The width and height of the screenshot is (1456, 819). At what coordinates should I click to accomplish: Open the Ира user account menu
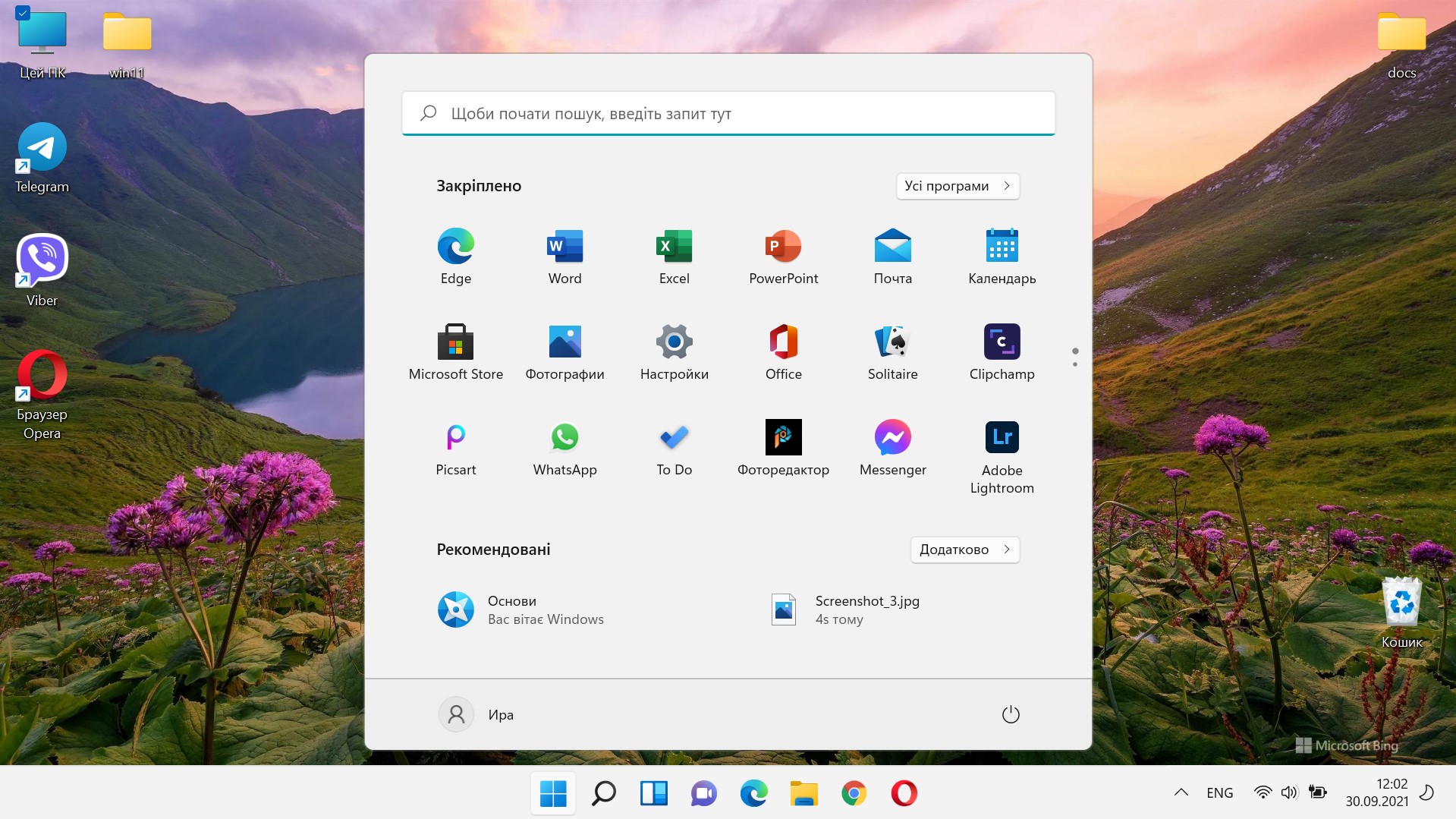pyautogui.click(x=476, y=714)
